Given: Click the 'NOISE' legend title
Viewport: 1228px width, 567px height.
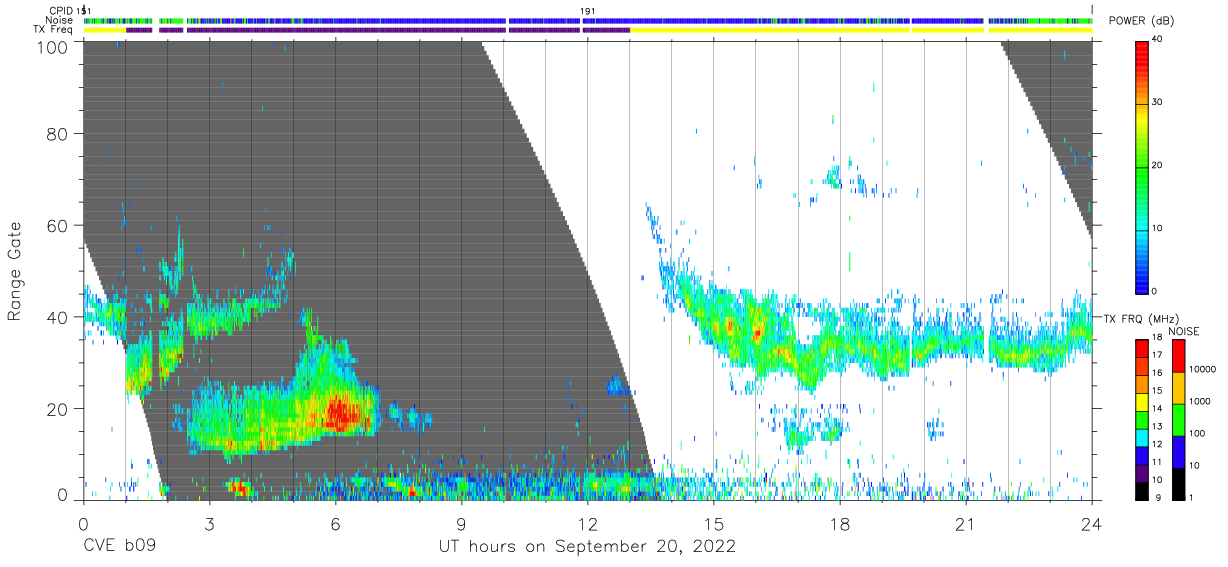Looking at the screenshot, I should pyautogui.click(x=1182, y=330).
